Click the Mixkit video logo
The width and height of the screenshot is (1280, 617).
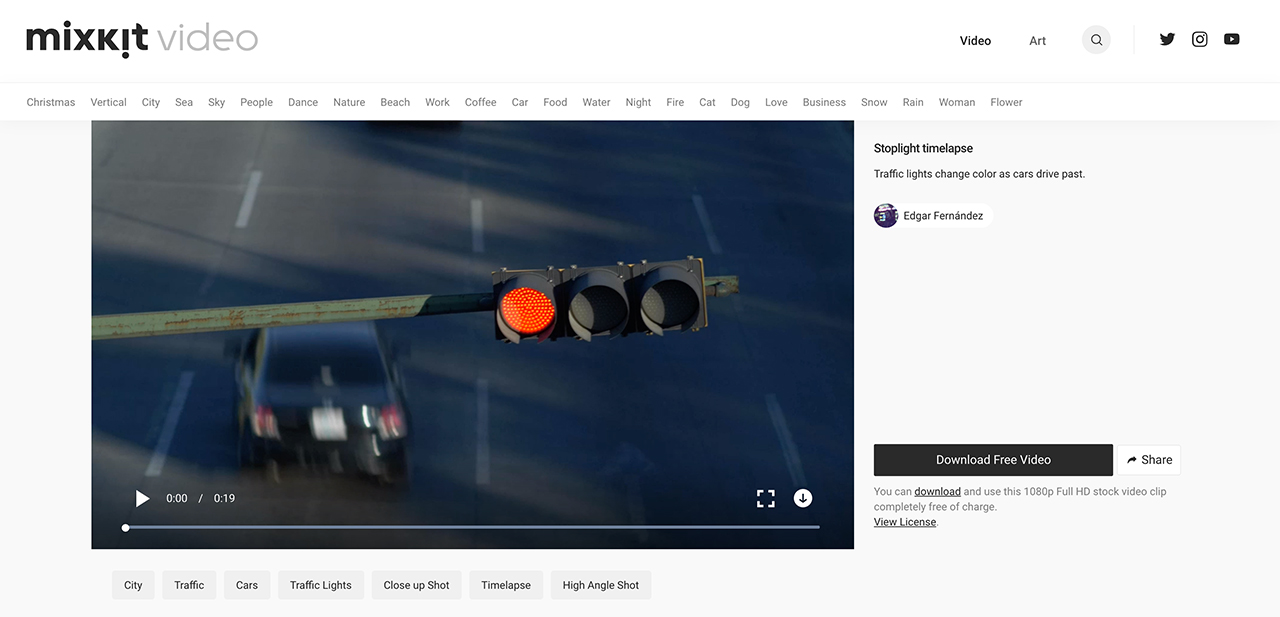[142, 39]
